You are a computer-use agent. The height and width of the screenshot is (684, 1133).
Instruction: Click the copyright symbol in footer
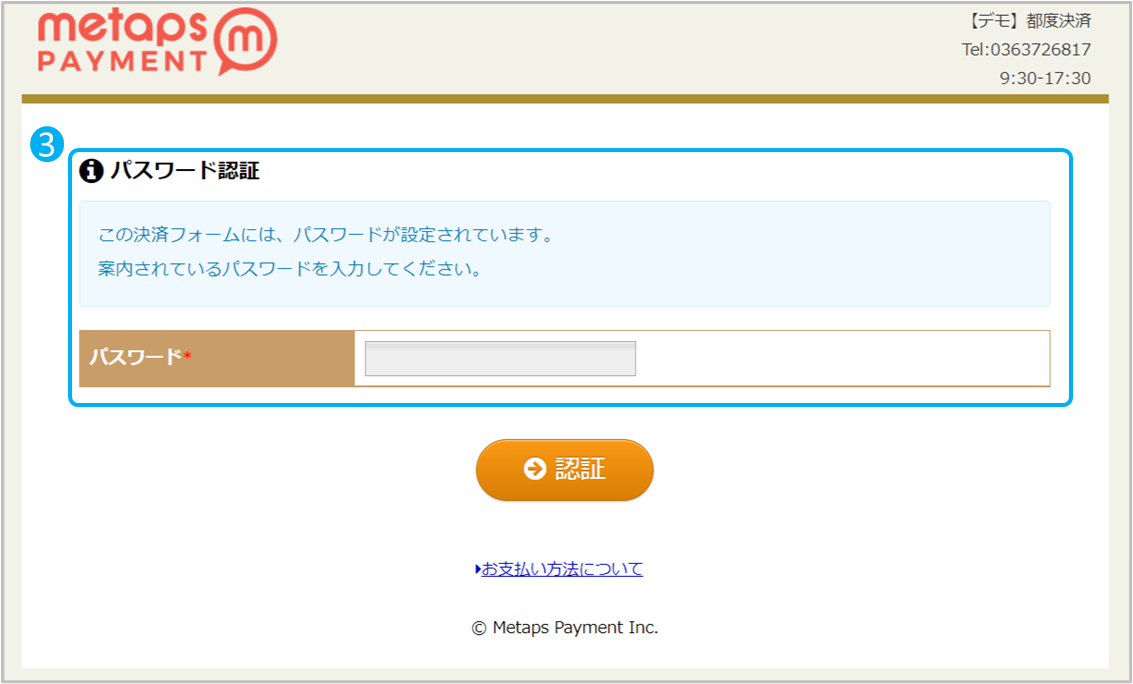tap(478, 628)
